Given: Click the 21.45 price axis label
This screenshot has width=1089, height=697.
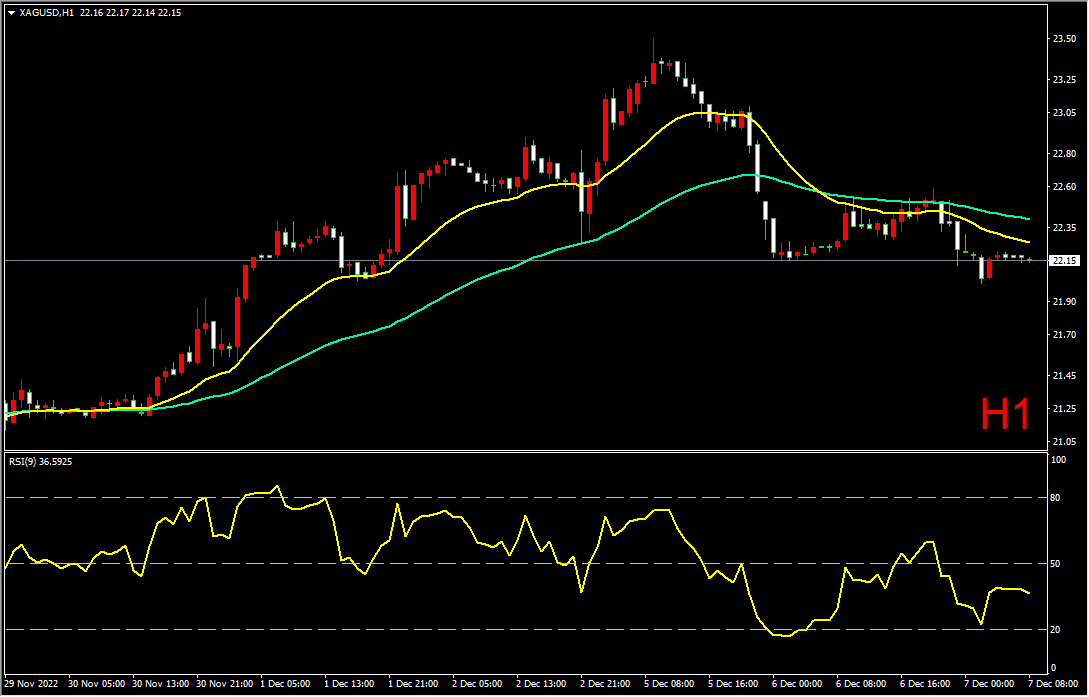Looking at the screenshot, I should (x=1065, y=376).
